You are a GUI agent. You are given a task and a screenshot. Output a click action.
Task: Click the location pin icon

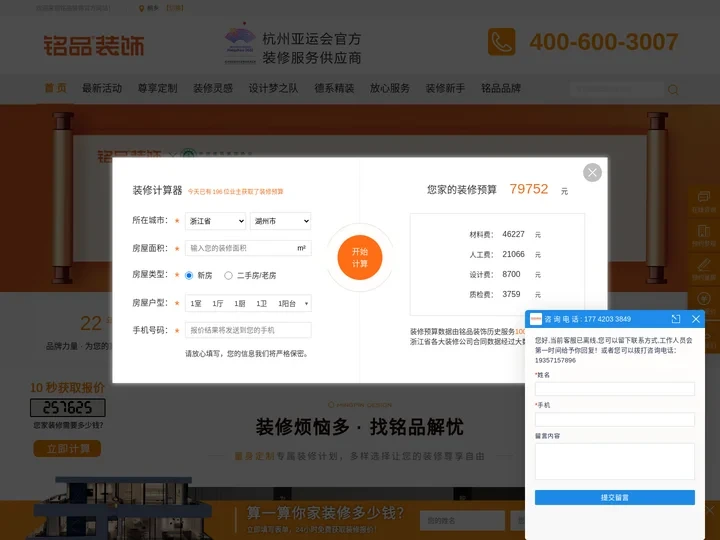[x=141, y=8]
